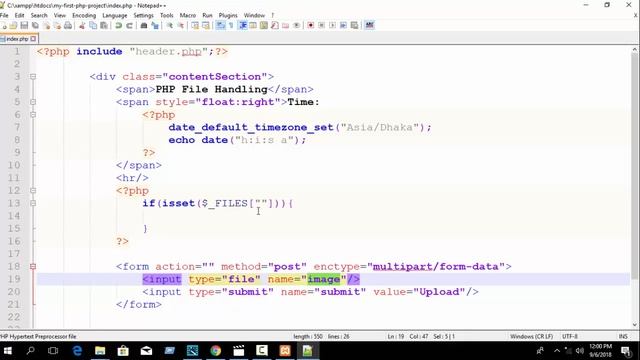Image resolution: width=640 pixels, height=360 pixels.
Task: Collapse the div block fold on line 3
Action: point(33,77)
